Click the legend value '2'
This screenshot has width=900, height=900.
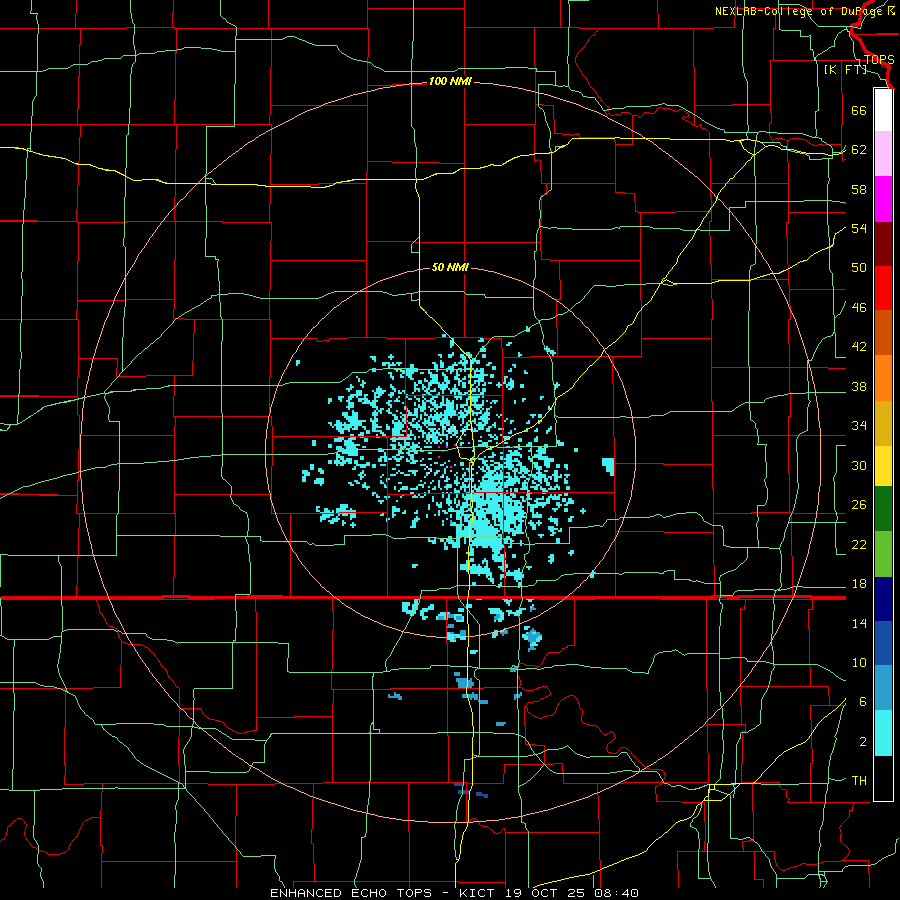pyautogui.click(x=863, y=742)
